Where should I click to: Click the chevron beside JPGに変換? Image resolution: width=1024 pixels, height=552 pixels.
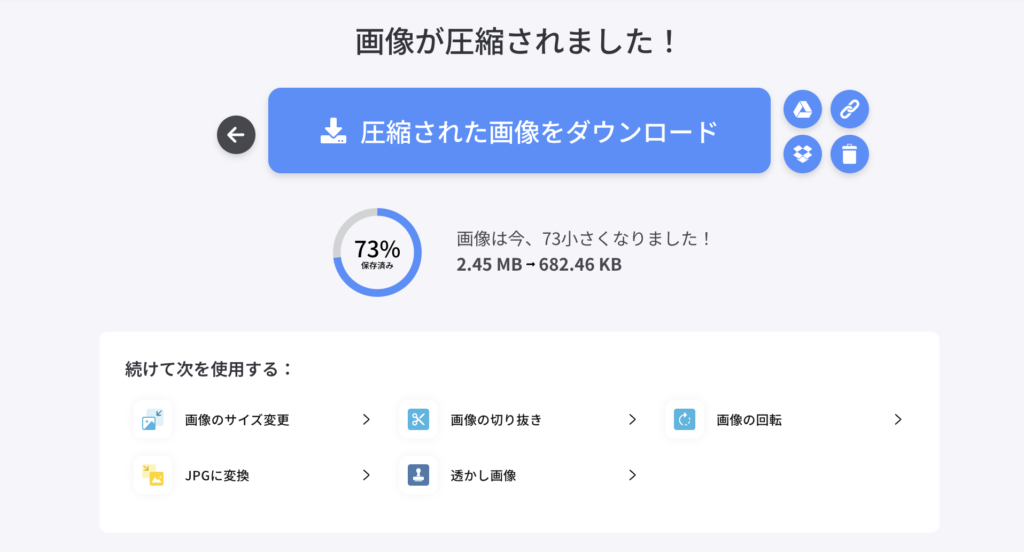[367, 475]
